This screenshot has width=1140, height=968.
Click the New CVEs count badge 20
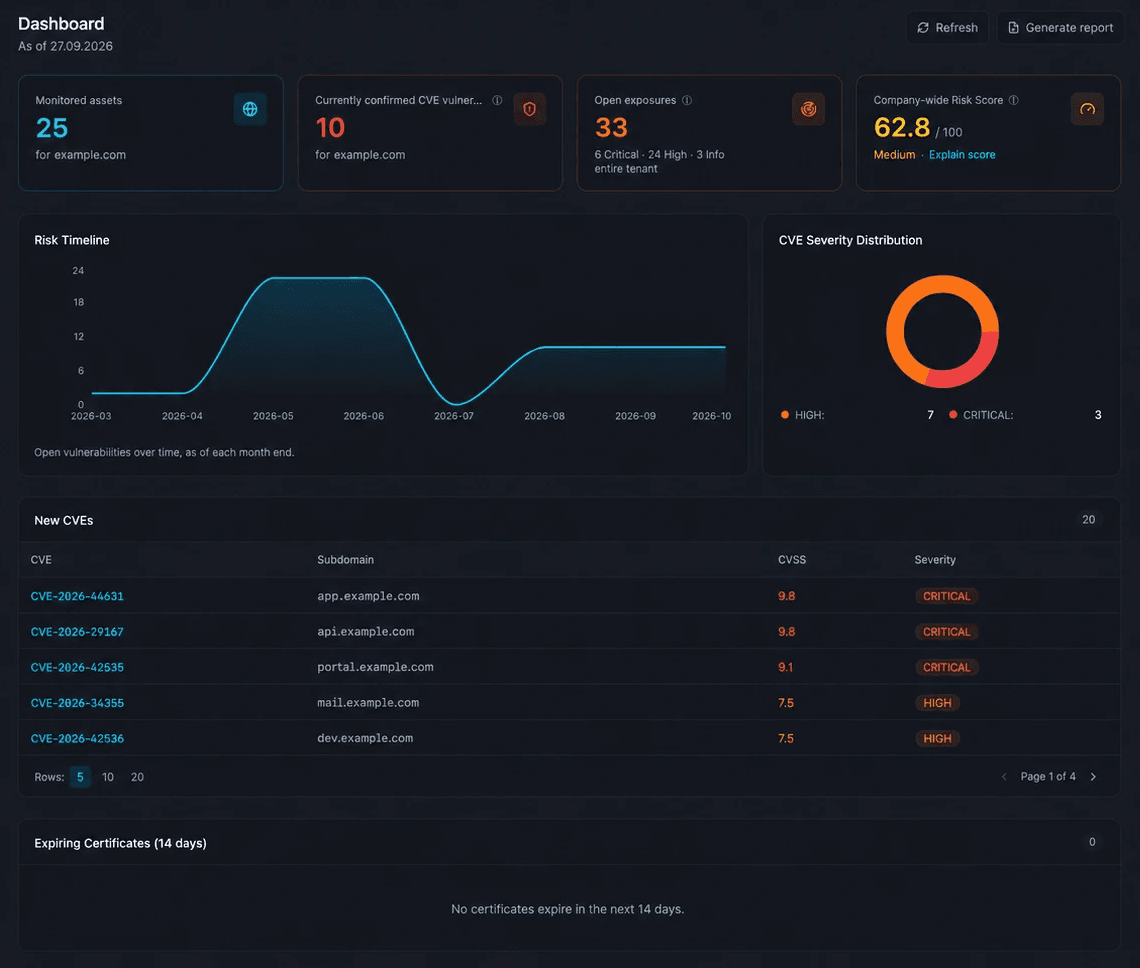[1088, 519]
